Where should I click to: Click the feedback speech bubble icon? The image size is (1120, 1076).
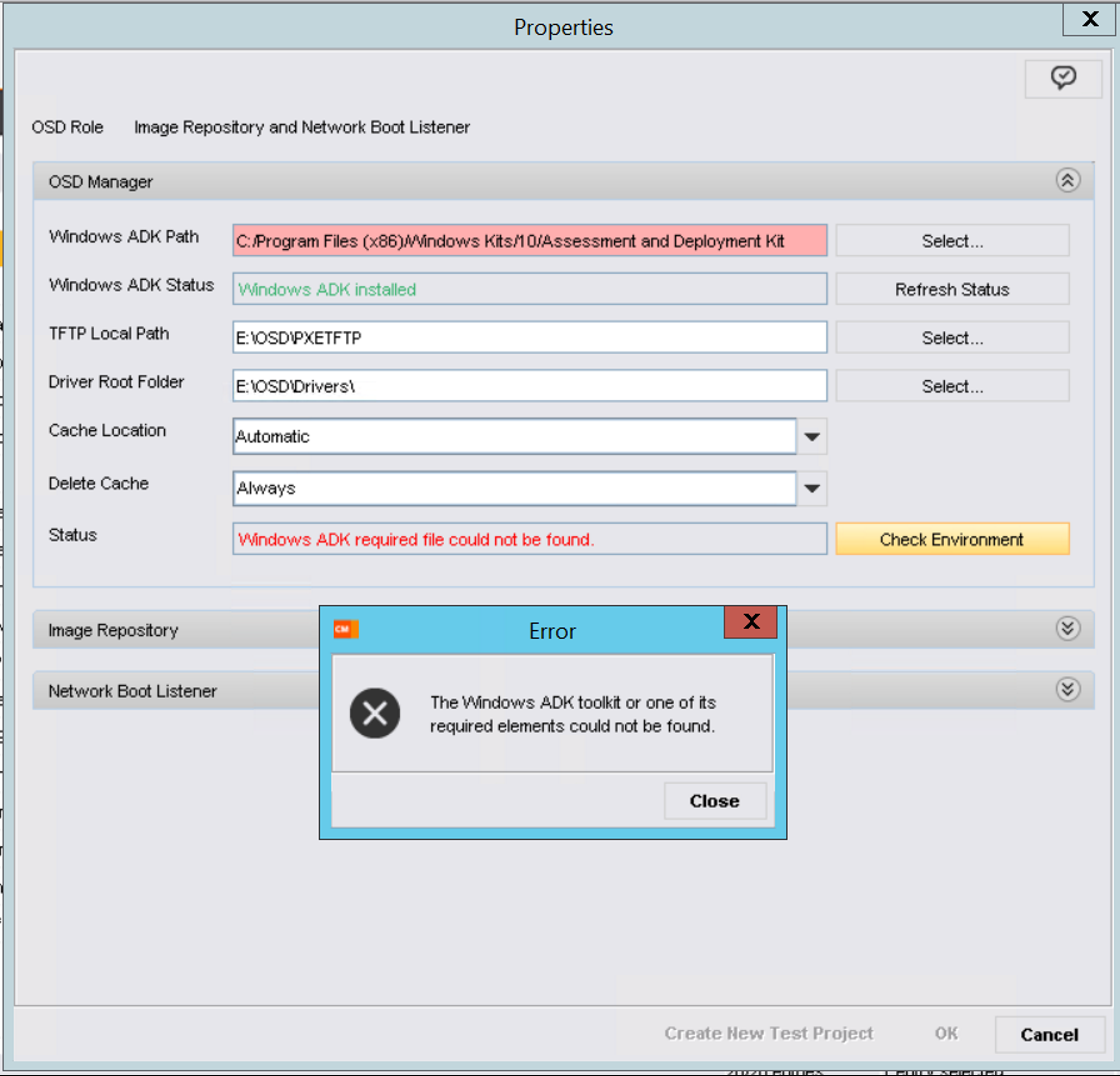1063,79
